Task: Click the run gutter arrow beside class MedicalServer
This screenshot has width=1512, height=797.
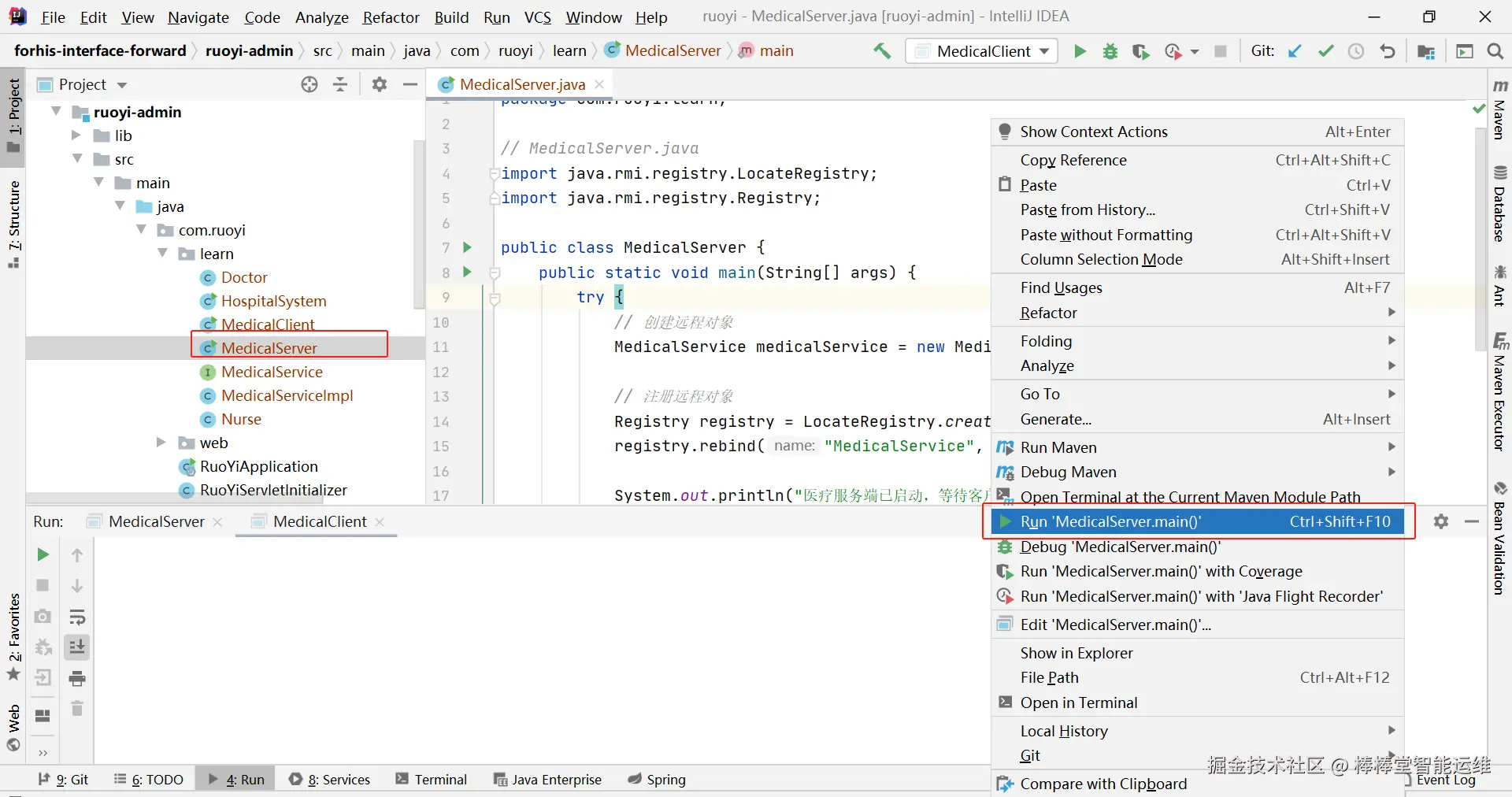Action: pos(467,247)
